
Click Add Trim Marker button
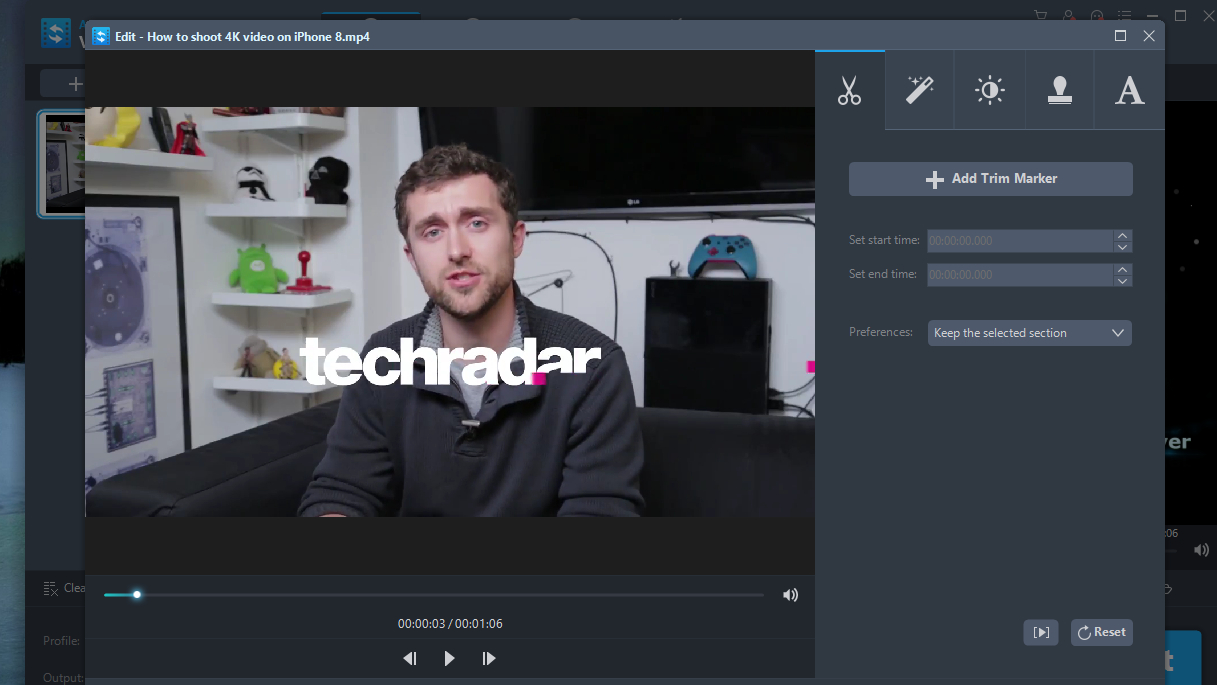990,179
